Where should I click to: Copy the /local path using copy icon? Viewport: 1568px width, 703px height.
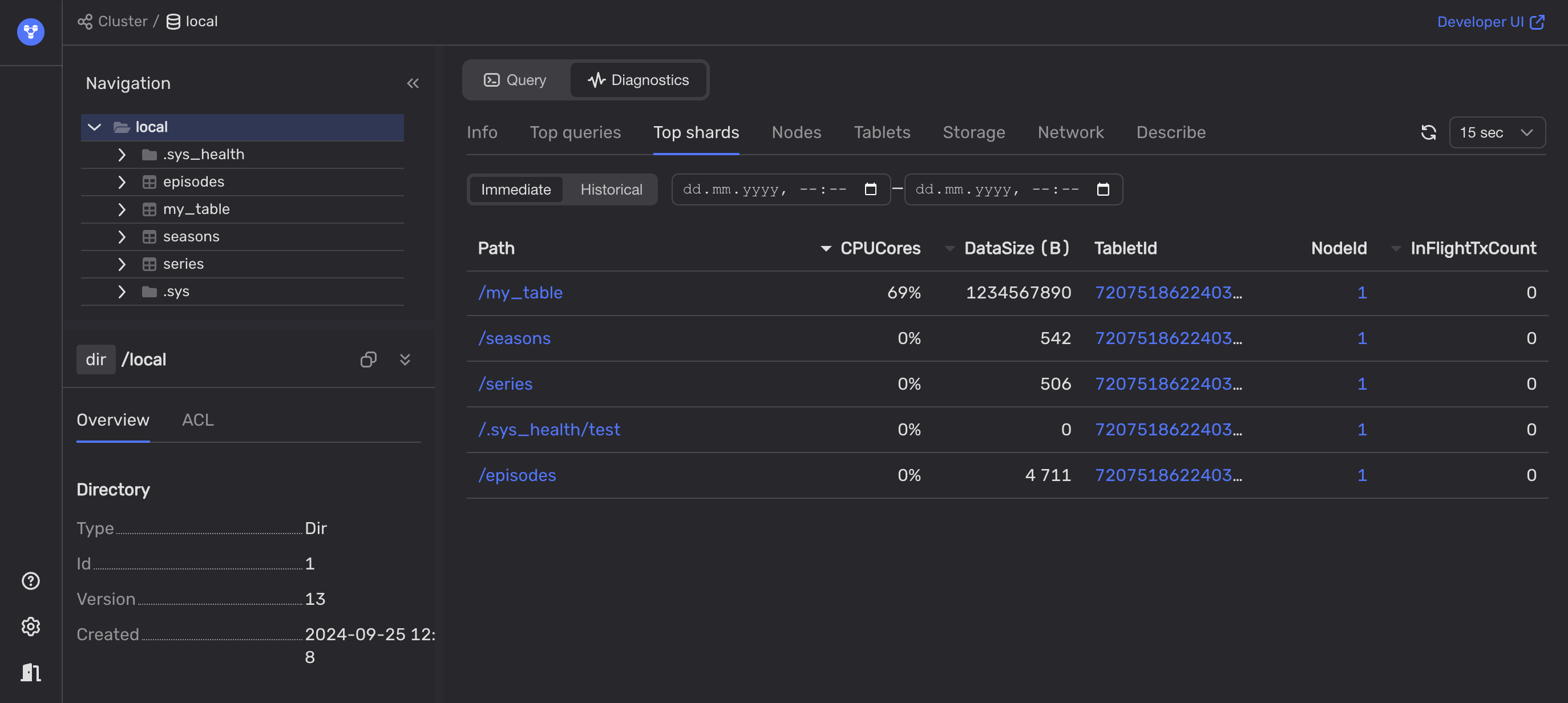tap(368, 359)
